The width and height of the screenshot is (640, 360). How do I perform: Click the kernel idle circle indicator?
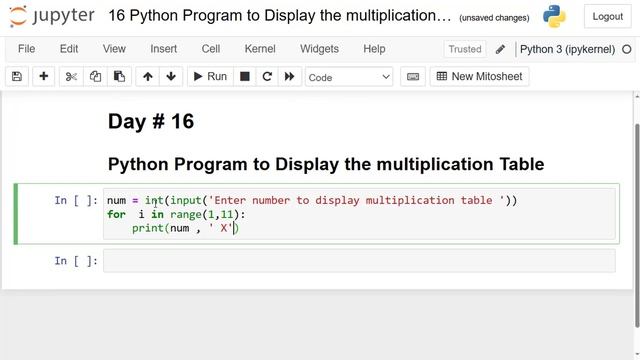pyautogui.click(x=627, y=49)
